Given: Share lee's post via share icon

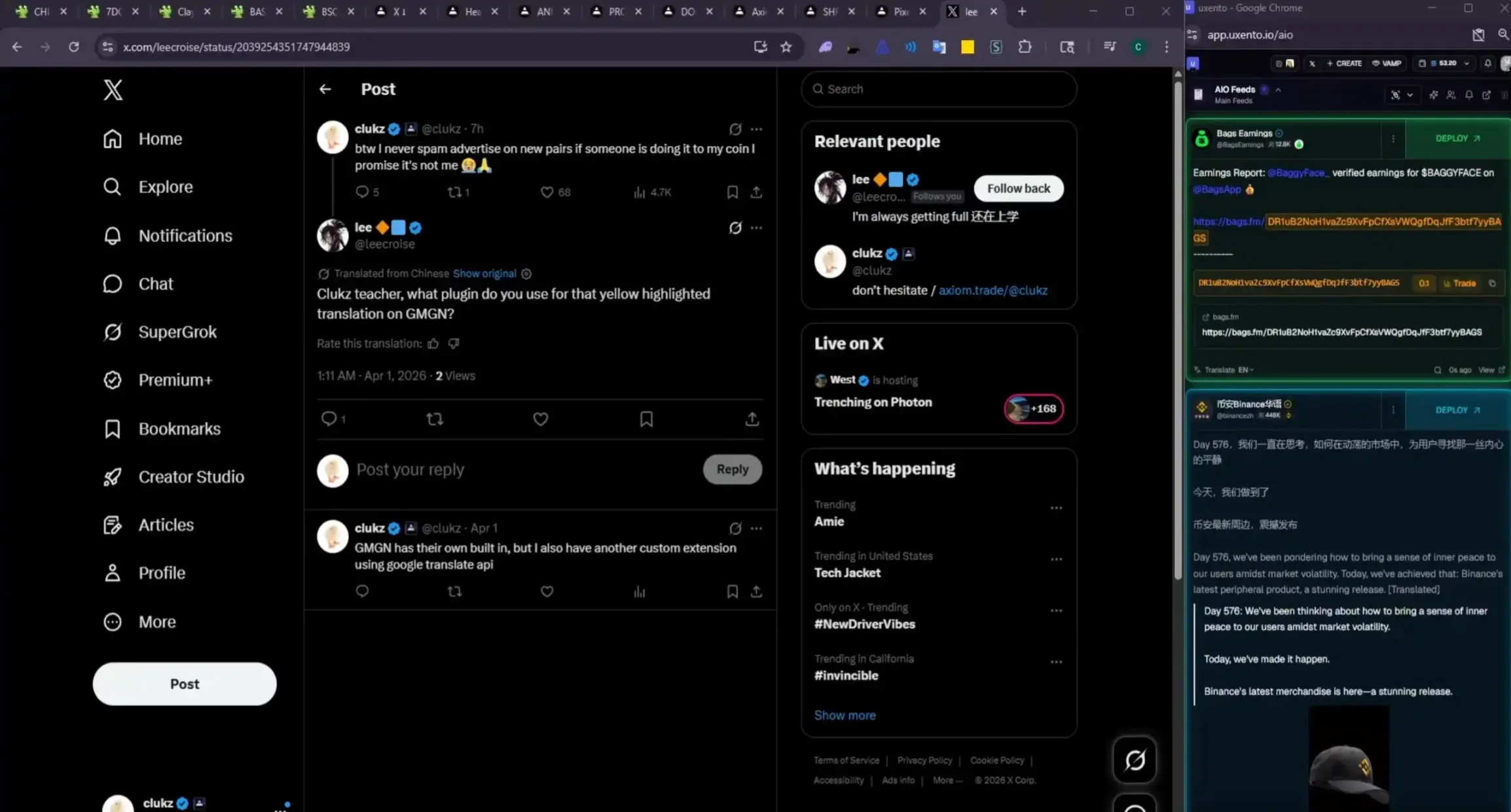Looking at the screenshot, I should pyautogui.click(x=752, y=419).
